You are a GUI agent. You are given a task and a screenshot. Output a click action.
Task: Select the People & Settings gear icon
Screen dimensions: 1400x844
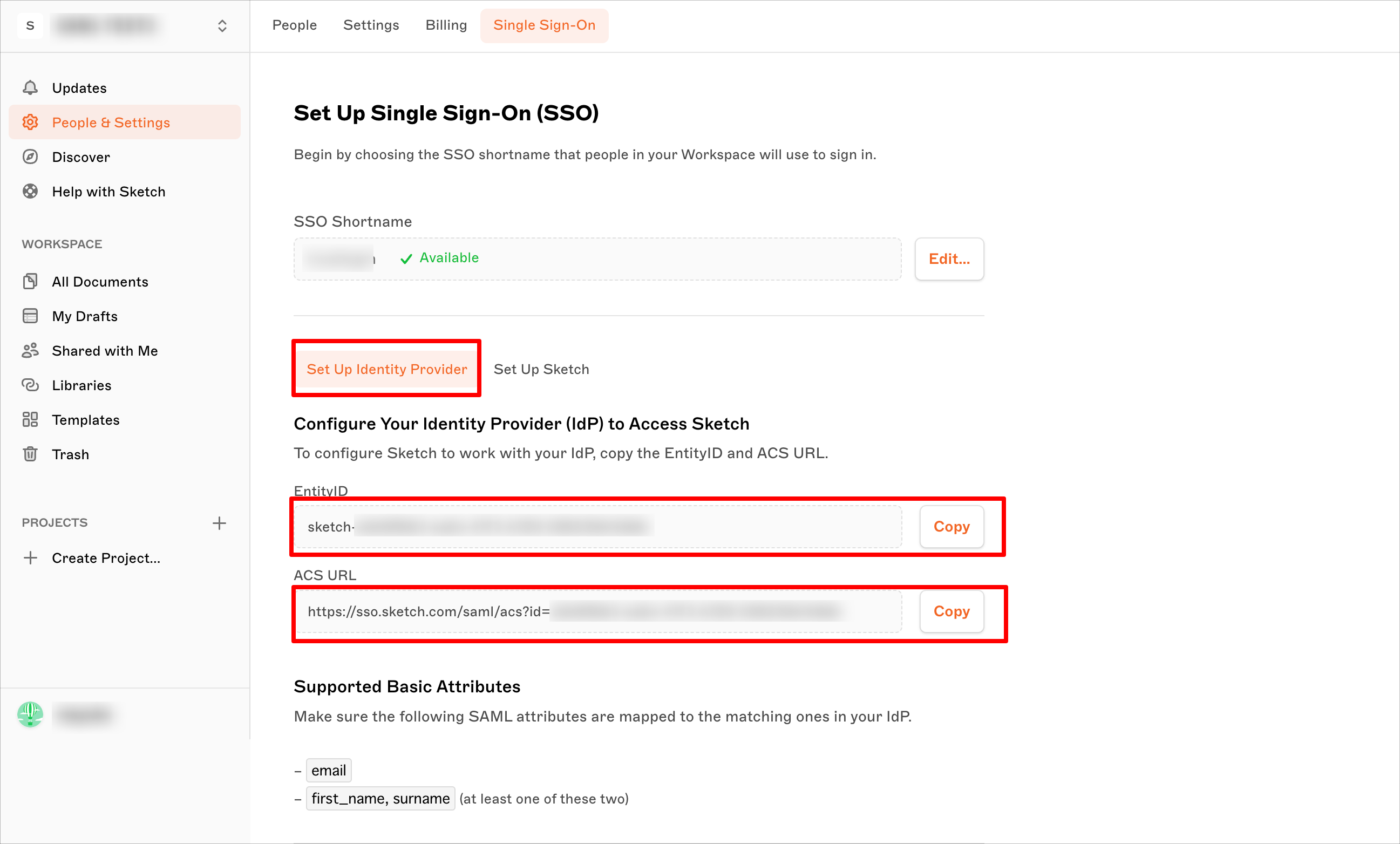point(30,122)
